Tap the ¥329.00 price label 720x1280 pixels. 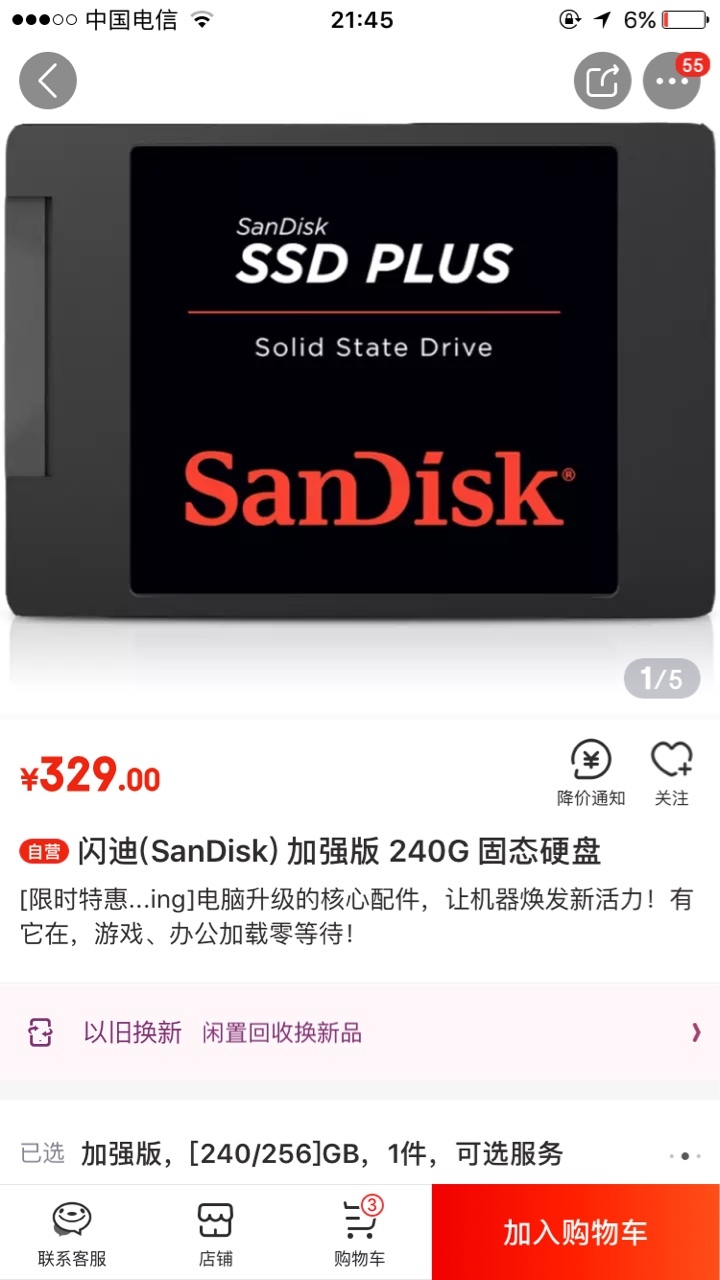(x=90, y=775)
